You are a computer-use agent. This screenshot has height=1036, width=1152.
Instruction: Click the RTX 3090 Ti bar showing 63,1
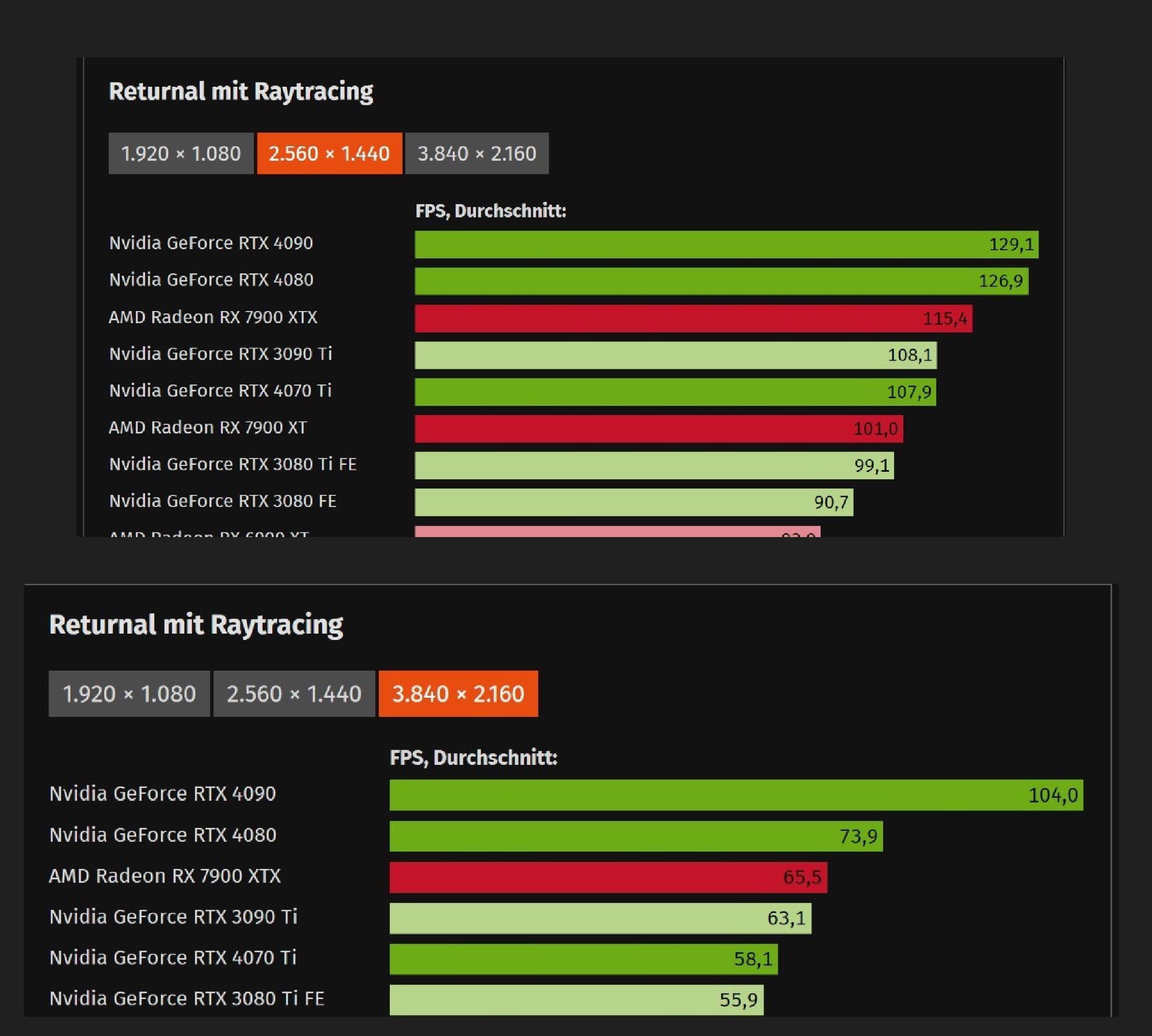600,918
